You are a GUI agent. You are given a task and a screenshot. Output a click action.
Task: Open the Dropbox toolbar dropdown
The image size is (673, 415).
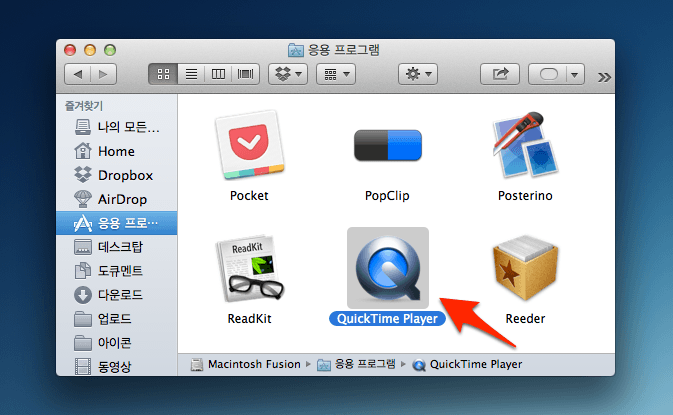click(x=288, y=74)
